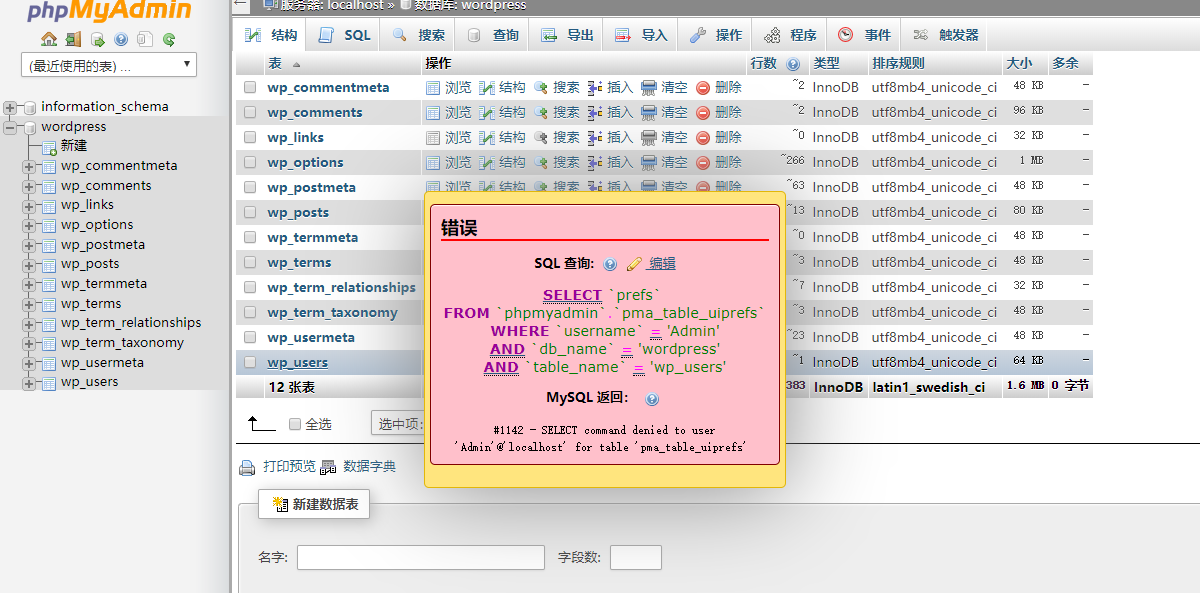Expand wp_usermeta in navigation tree

coord(29,363)
